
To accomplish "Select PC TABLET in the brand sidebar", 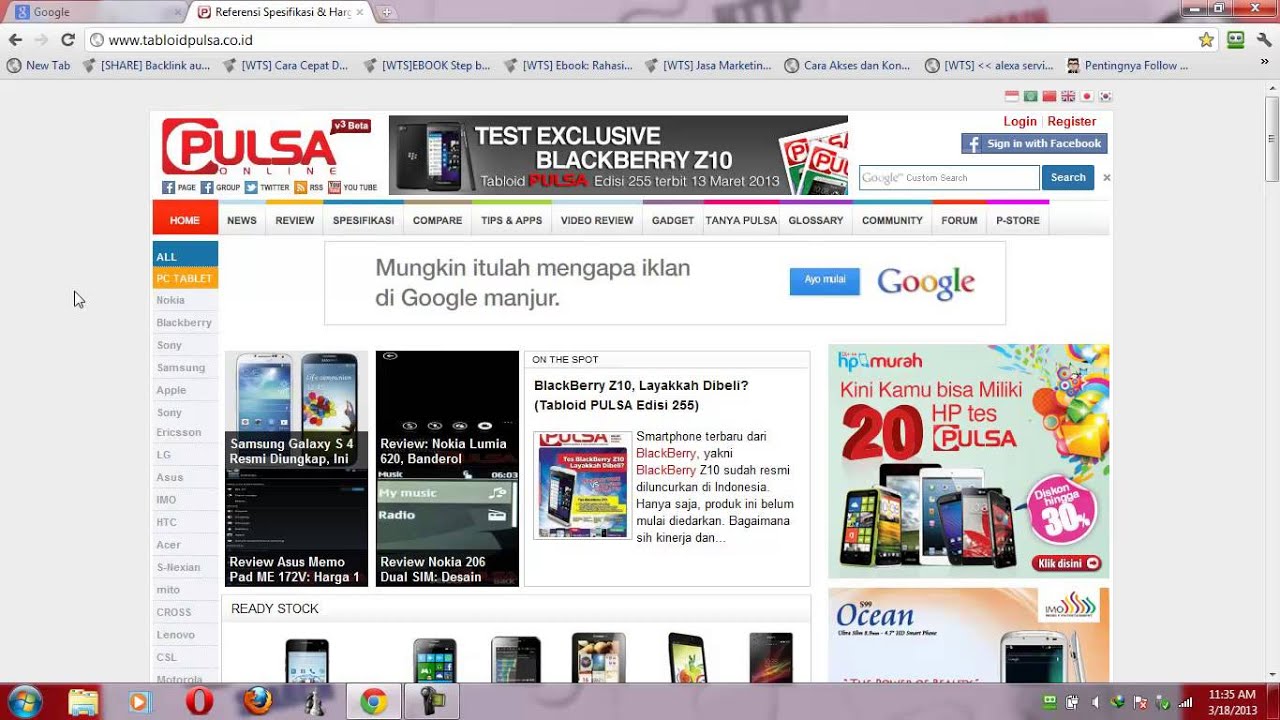I will (185, 278).
